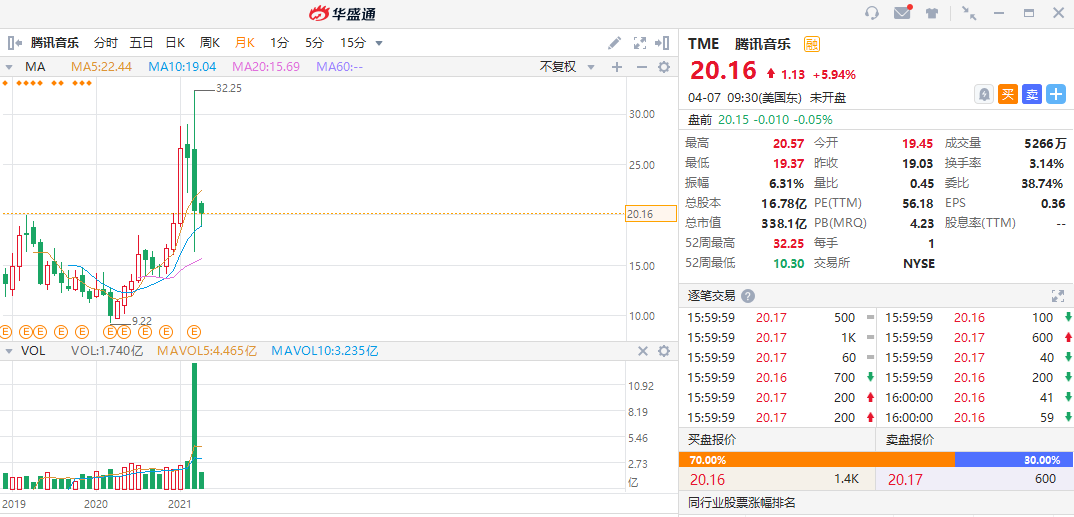This screenshot has height=517, width=1074.
Task: Click the orange 买 buy button
Action: coord(1008,94)
